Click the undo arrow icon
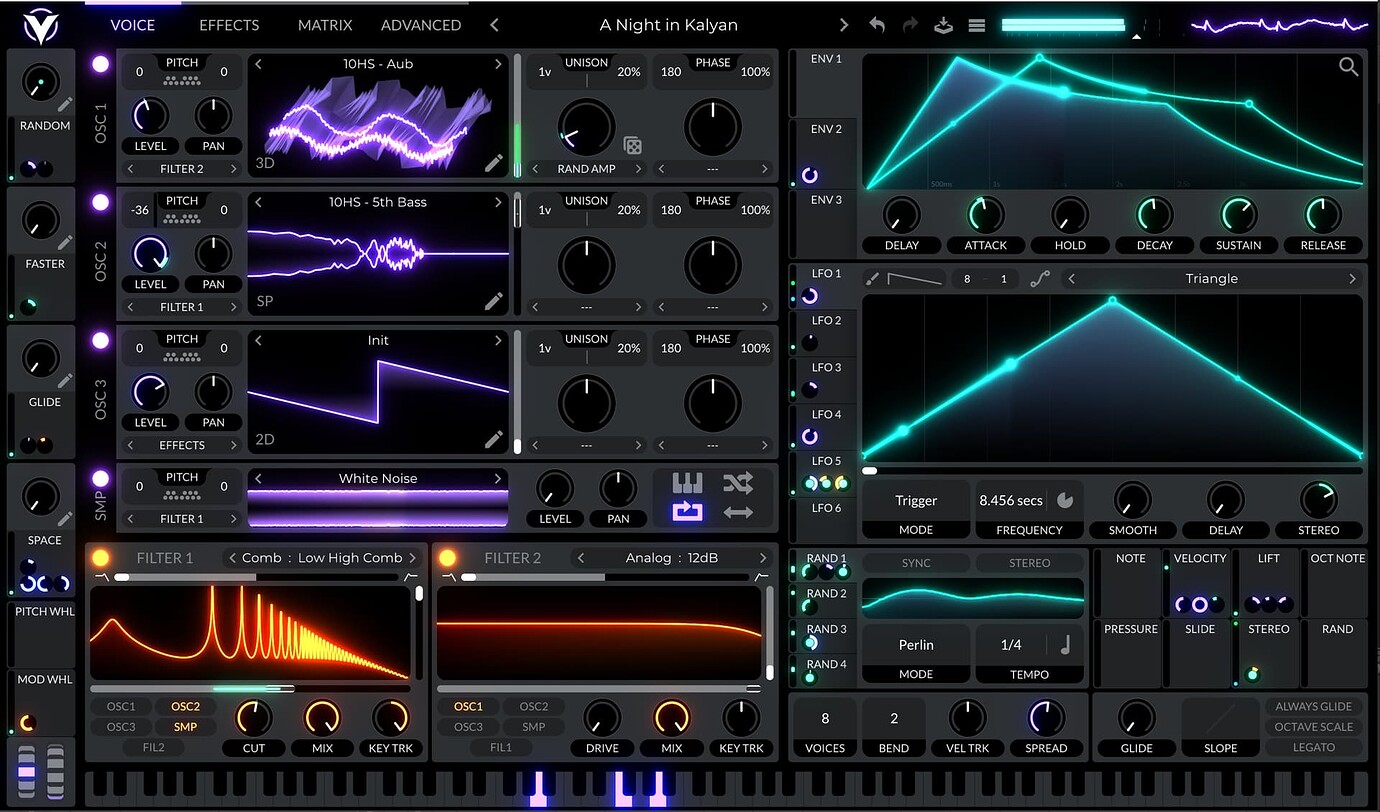Screen dimensions: 1380x812 [877, 25]
